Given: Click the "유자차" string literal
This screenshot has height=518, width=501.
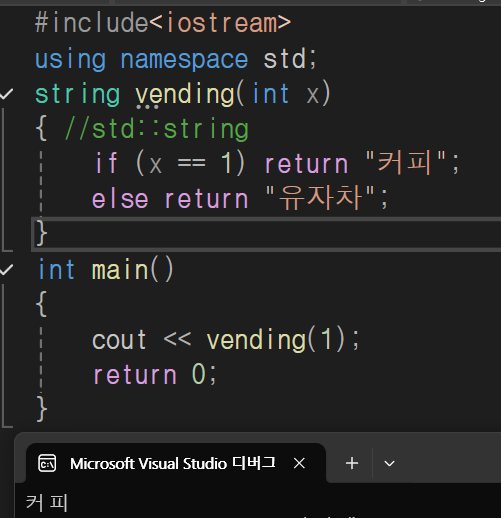Looking at the screenshot, I should point(320,198).
